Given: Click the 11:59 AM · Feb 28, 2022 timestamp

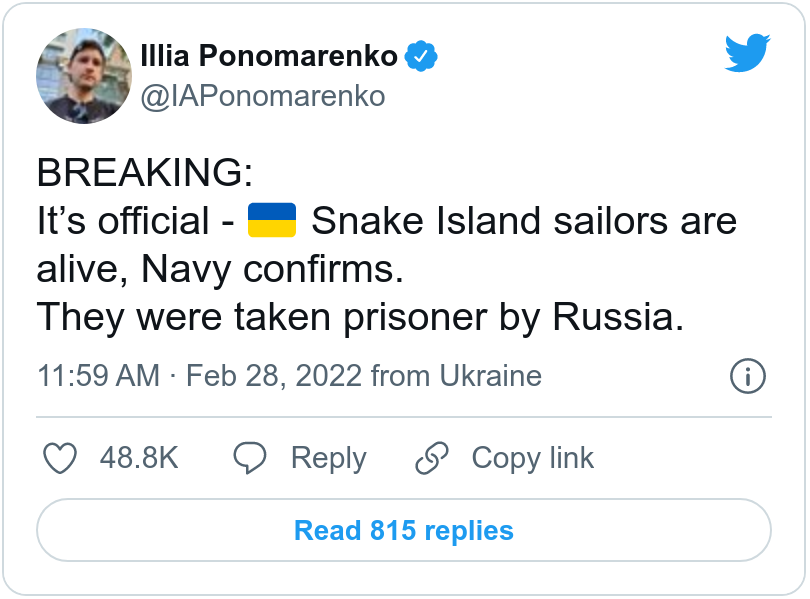Looking at the screenshot, I should coord(199,376).
